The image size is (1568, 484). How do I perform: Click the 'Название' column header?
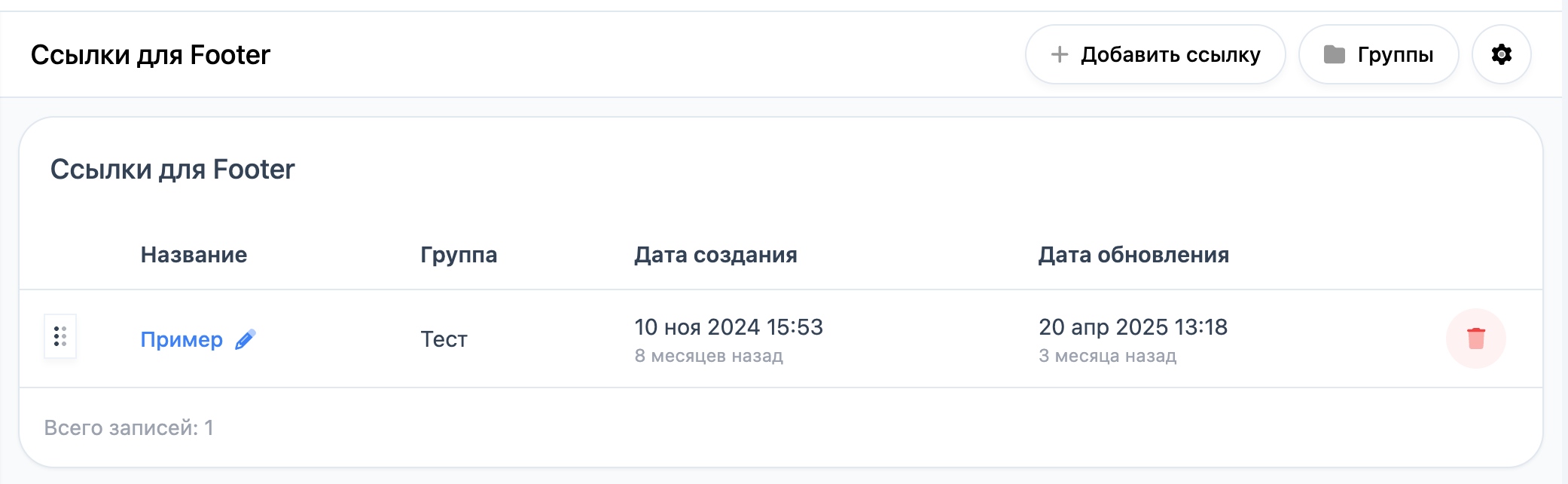coord(194,255)
